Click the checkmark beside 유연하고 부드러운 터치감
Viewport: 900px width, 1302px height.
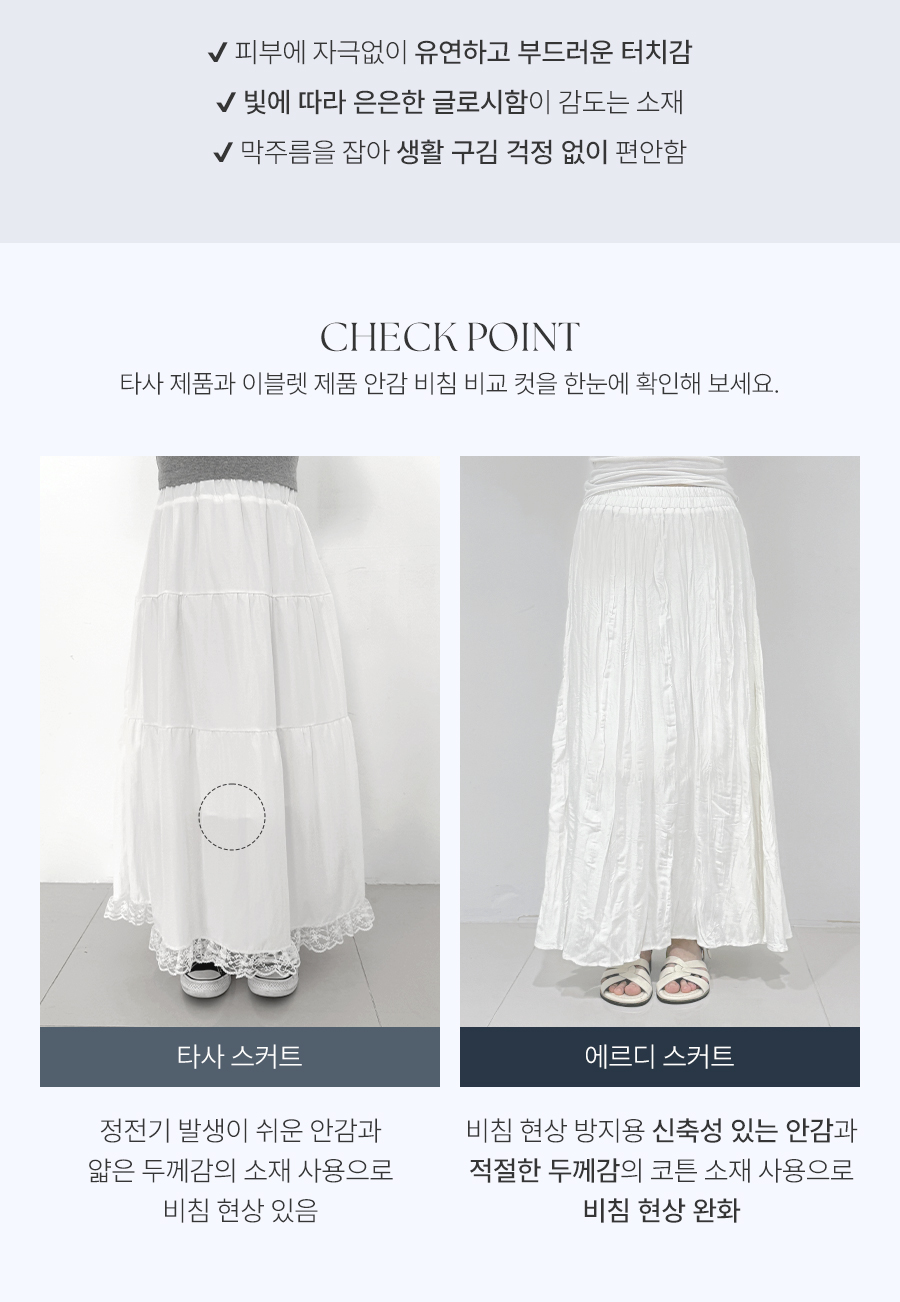click(x=217, y=52)
